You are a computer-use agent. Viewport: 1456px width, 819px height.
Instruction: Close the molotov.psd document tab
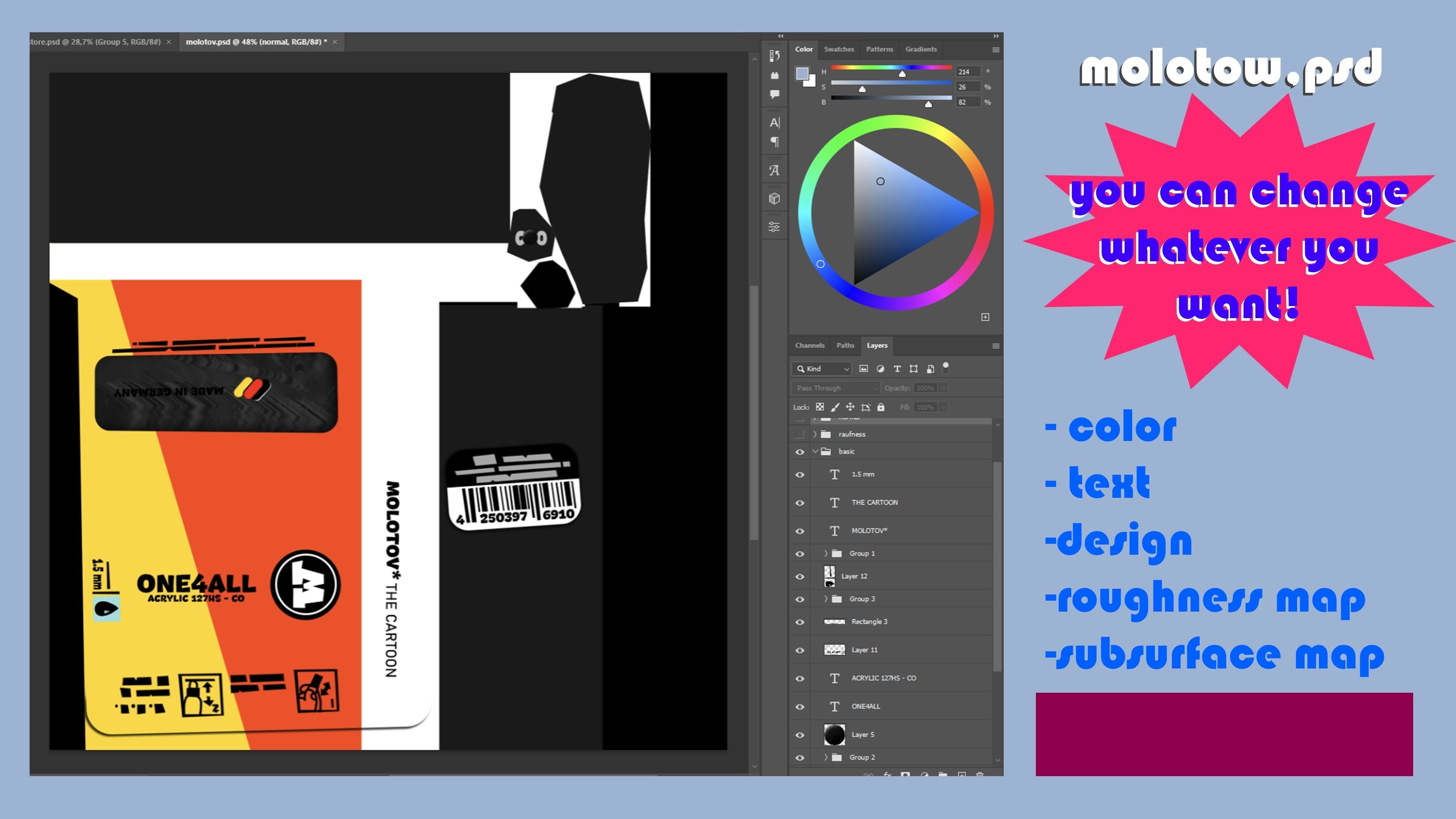pos(334,42)
